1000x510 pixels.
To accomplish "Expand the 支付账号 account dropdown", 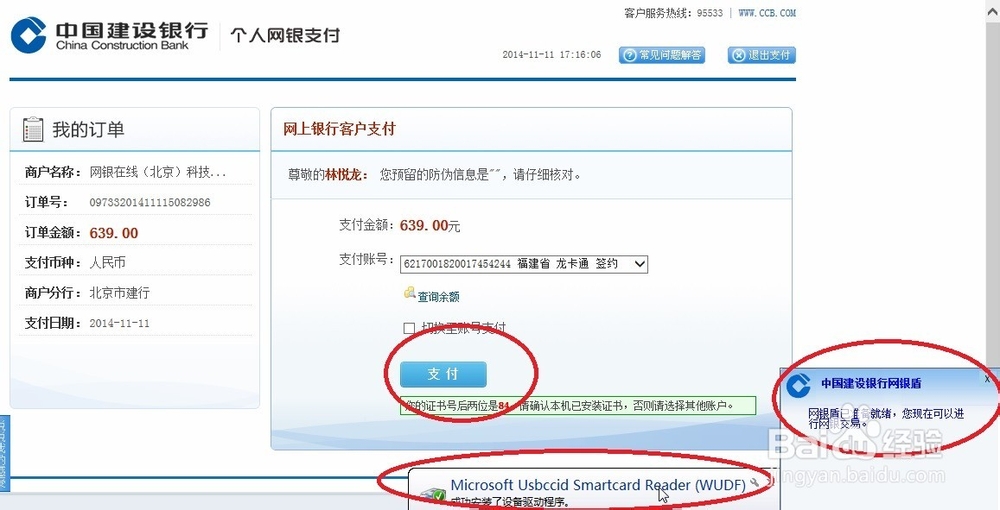I will [x=524, y=264].
